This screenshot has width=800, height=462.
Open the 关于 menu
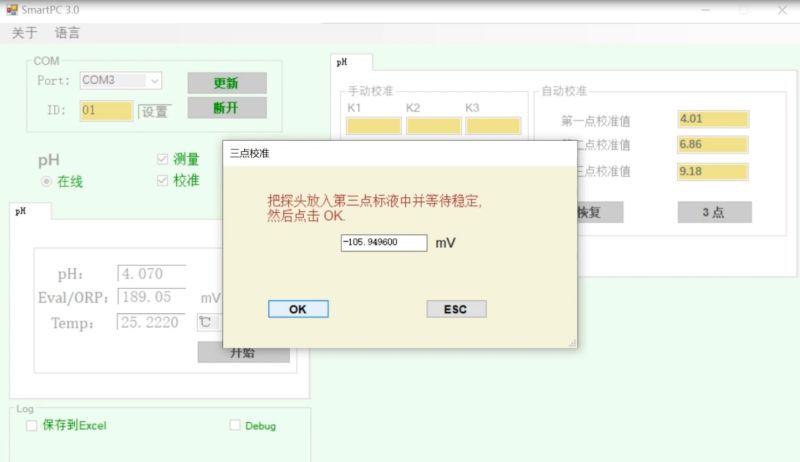24,33
